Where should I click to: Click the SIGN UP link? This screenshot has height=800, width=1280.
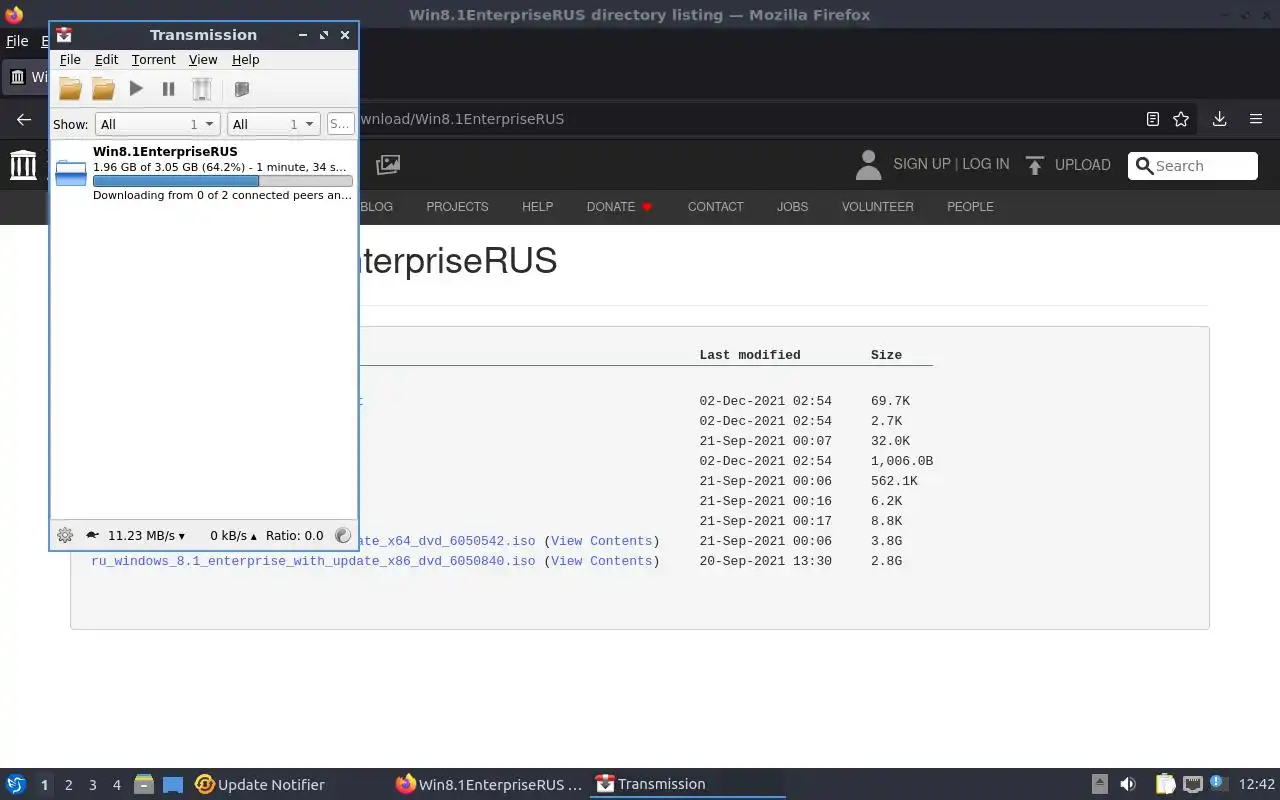tap(922, 164)
